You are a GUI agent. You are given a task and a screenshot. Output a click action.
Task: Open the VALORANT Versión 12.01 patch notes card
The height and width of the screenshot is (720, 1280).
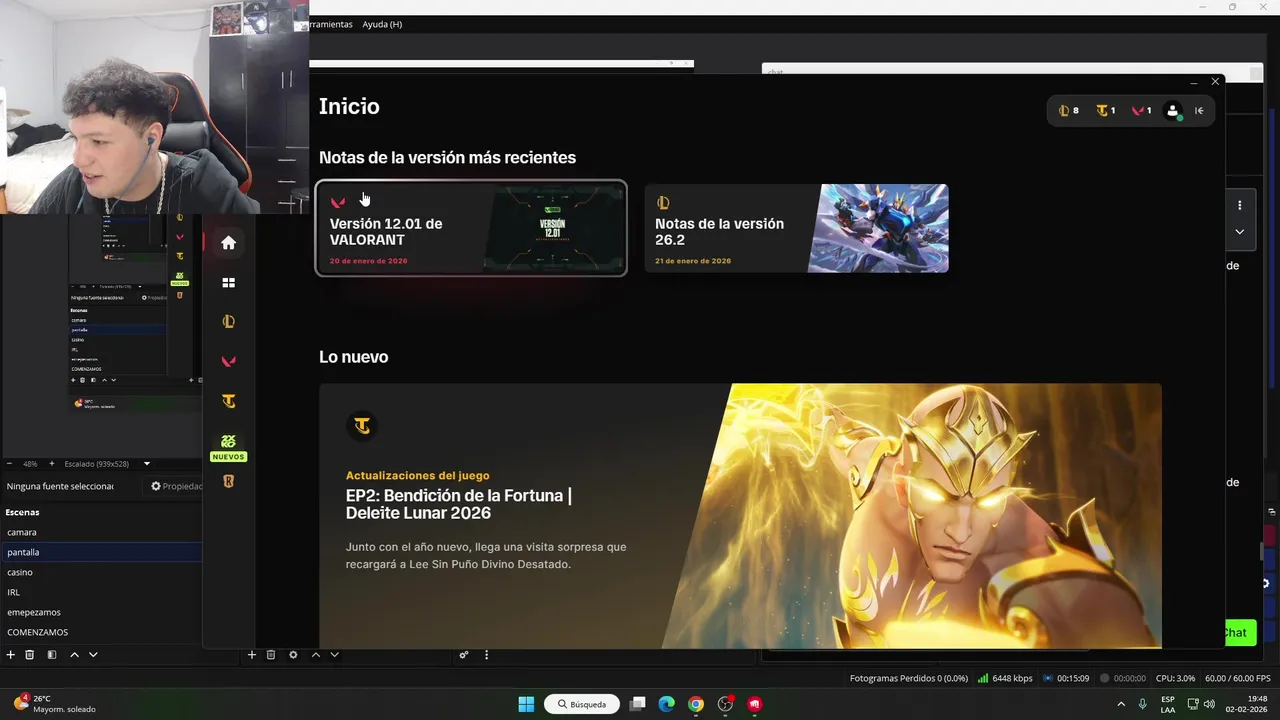(471, 228)
